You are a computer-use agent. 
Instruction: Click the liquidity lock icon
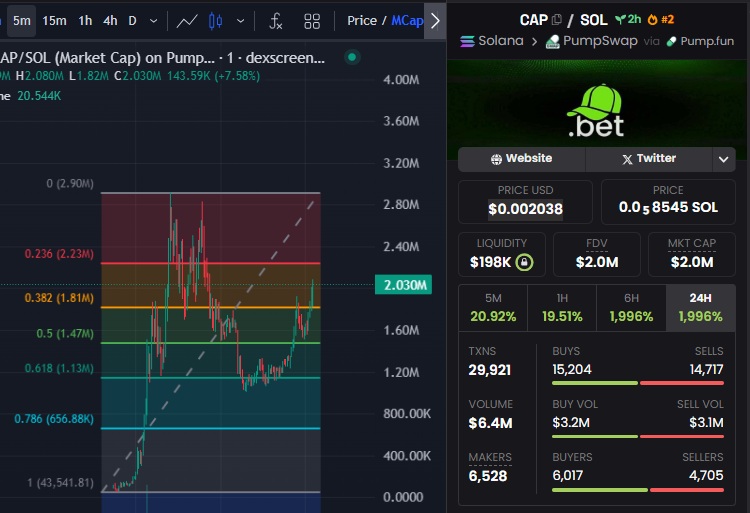tap(524, 262)
